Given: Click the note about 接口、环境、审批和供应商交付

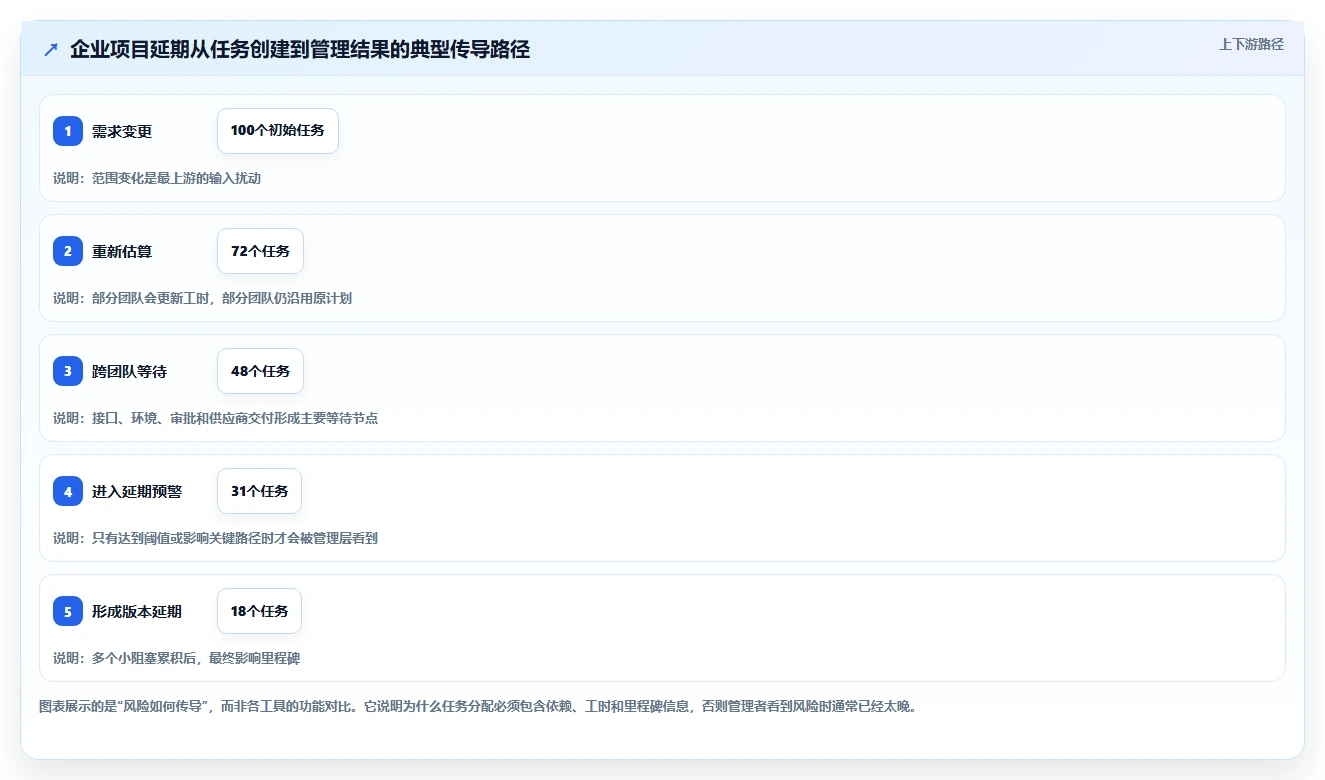Looking at the screenshot, I should [216, 418].
